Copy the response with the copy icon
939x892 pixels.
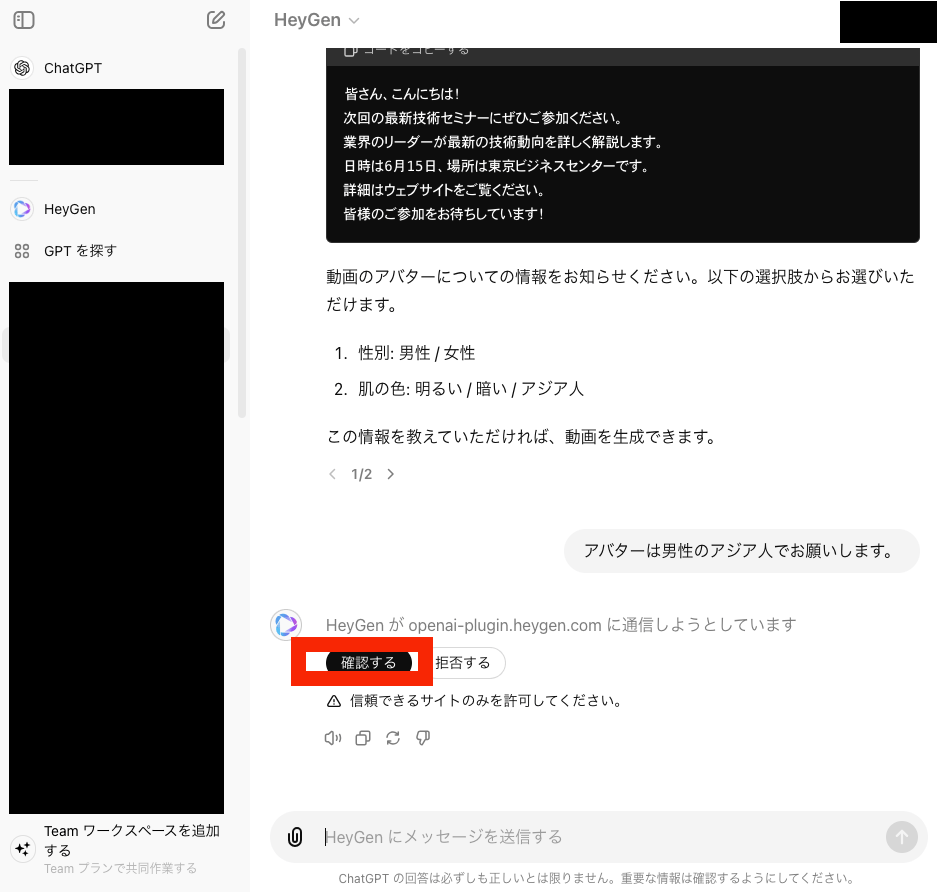363,738
